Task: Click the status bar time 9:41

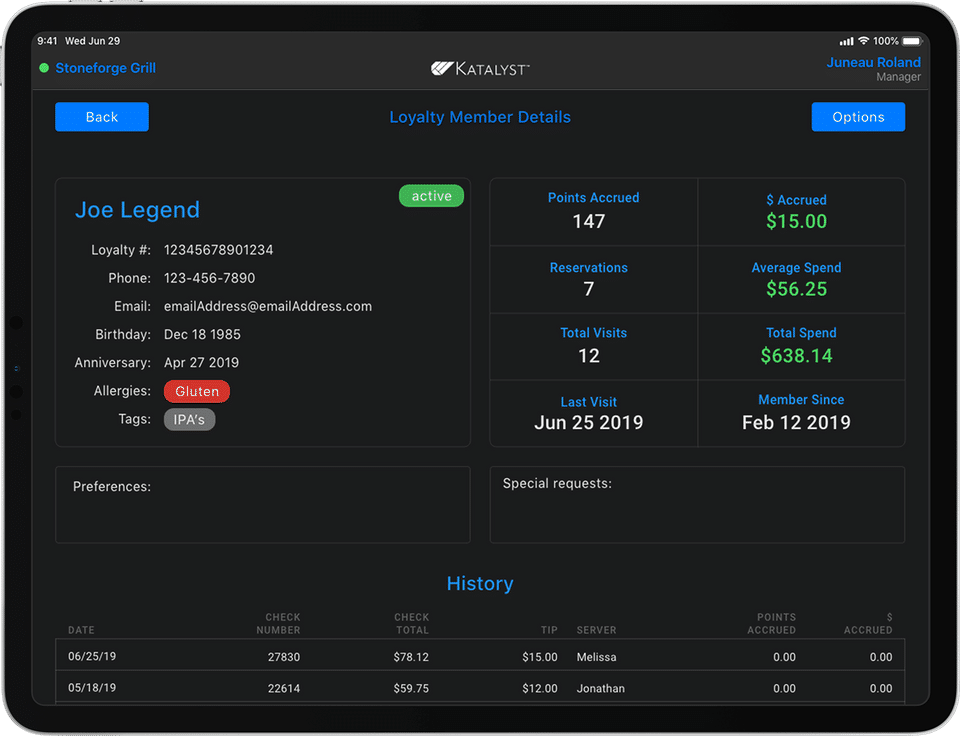Action: (x=47, y=41)
